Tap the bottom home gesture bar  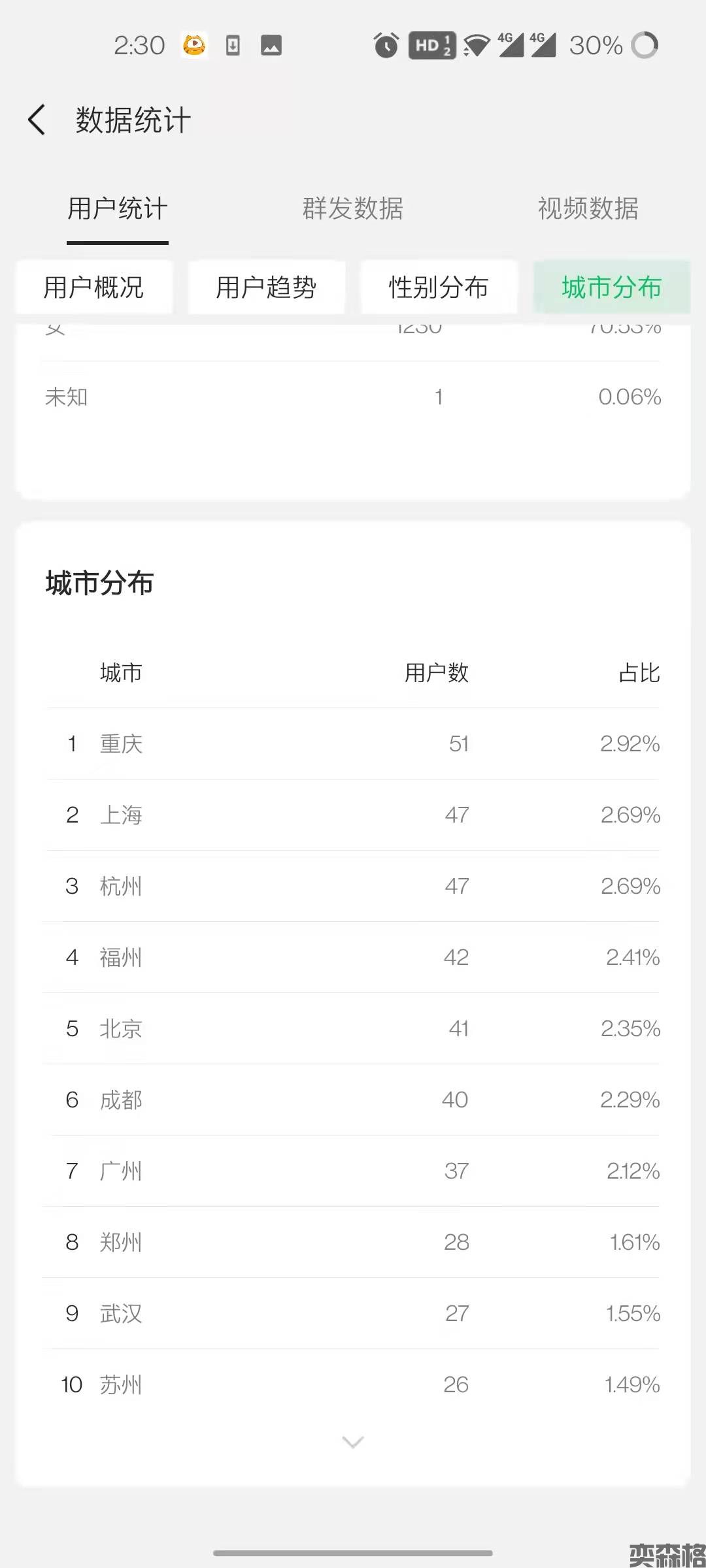coord(353,1553)
